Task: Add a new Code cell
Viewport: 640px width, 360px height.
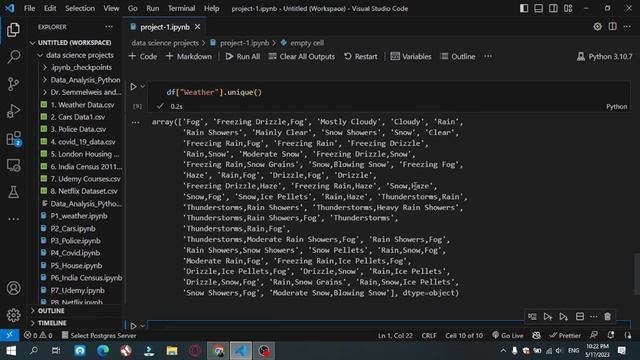Action: 143,56
